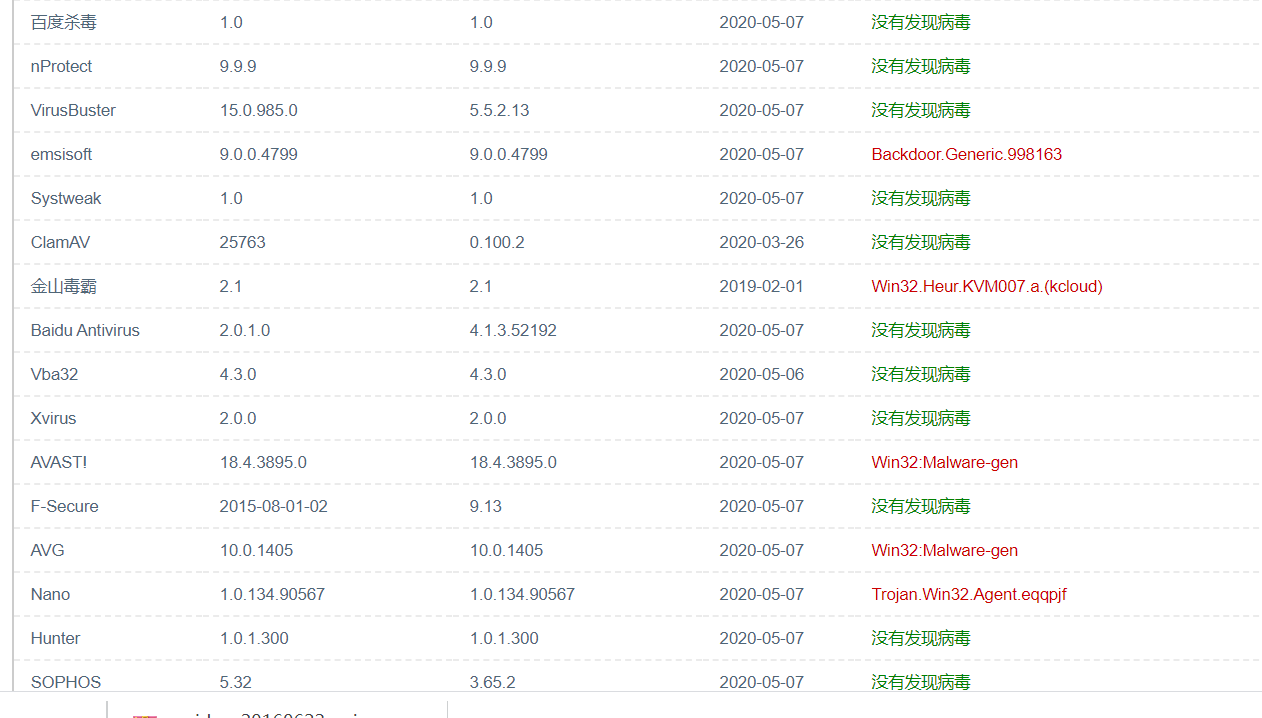Viewport: 1262px width, 718px height.
Task: Click the 2015-08-01-02 version value
Action: pos(274,506)
